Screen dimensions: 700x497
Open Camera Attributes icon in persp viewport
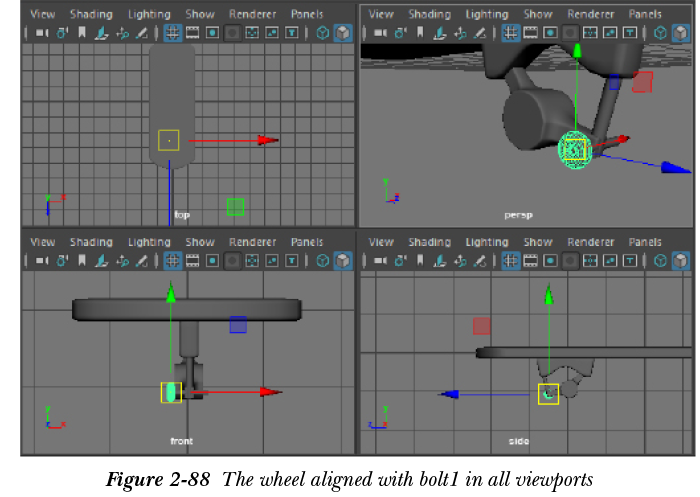click(x=401, y=33)
